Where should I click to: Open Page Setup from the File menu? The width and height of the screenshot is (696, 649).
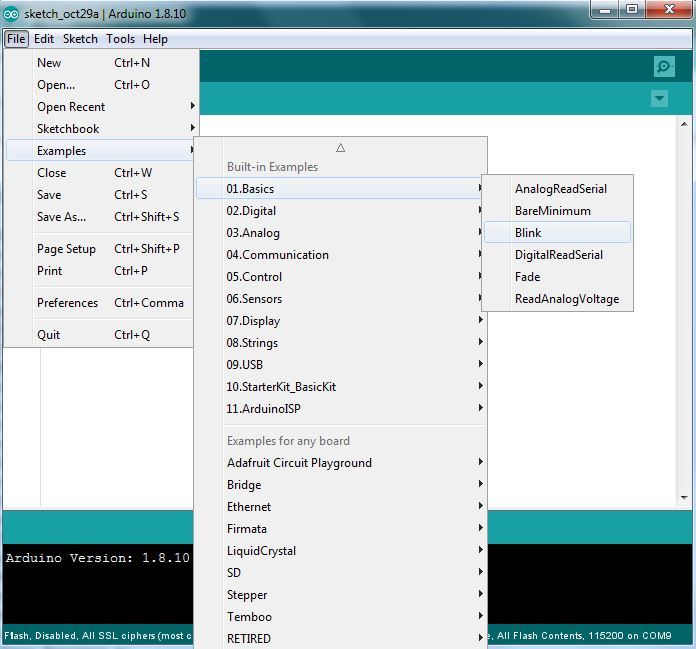[100, 249]
